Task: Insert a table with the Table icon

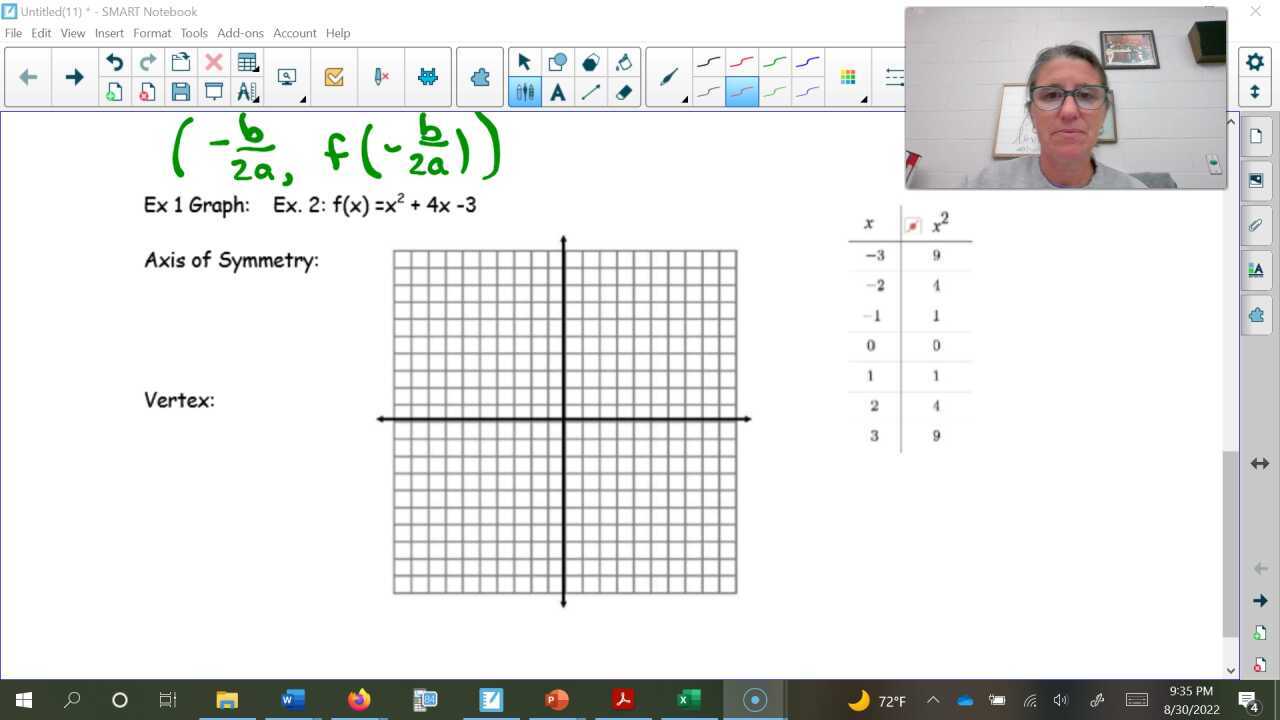Action: [x=247, y=61]
